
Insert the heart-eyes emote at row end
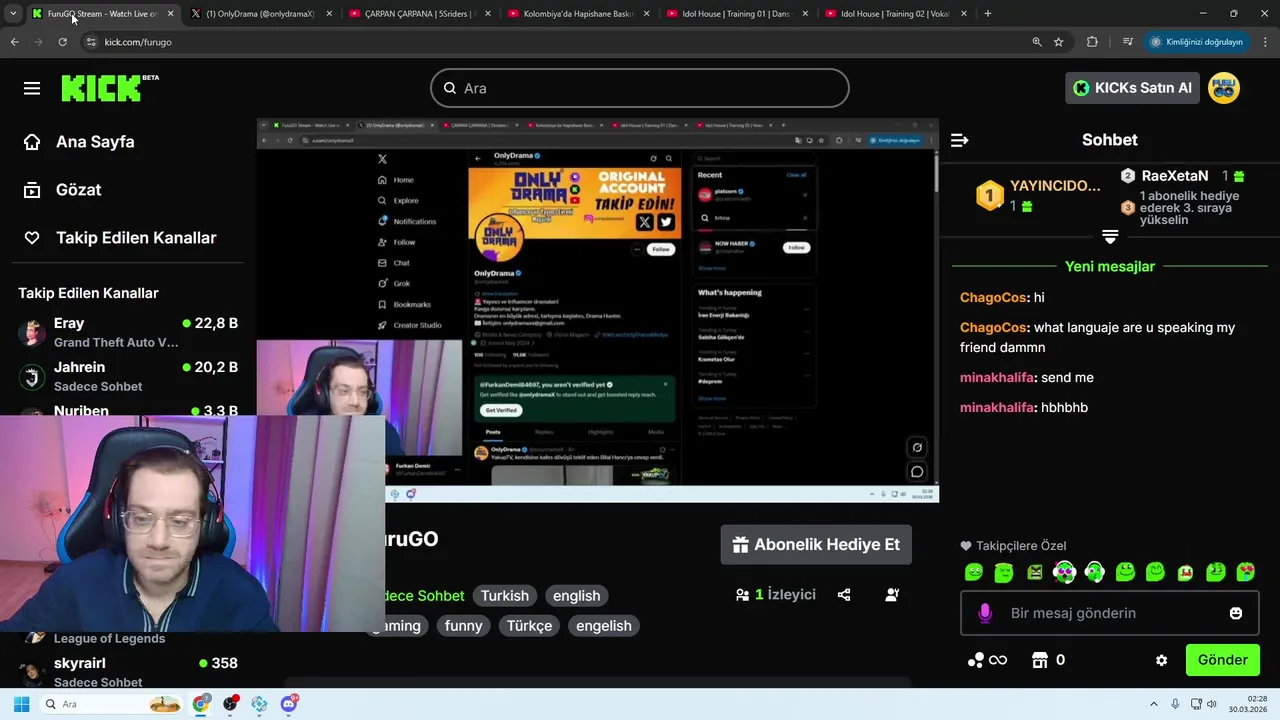tap(1246, 572)
